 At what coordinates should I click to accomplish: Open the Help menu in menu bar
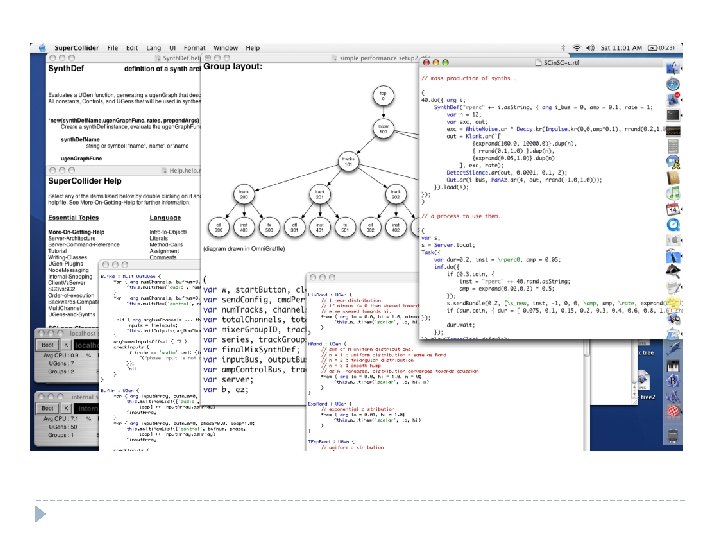coord(252,48)
